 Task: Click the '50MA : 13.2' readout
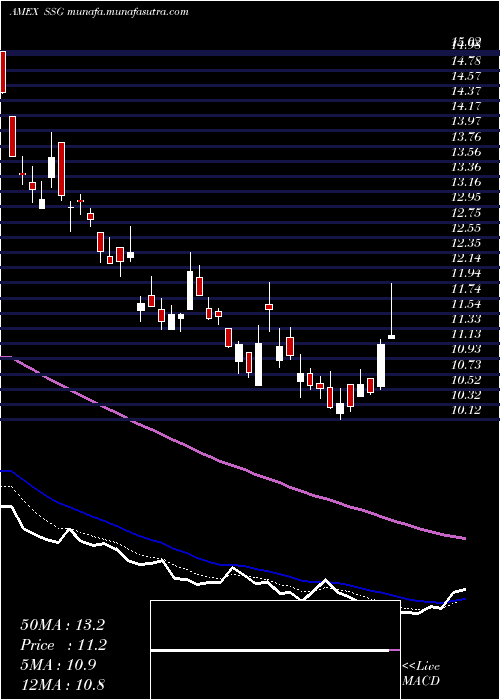point(62,625)
